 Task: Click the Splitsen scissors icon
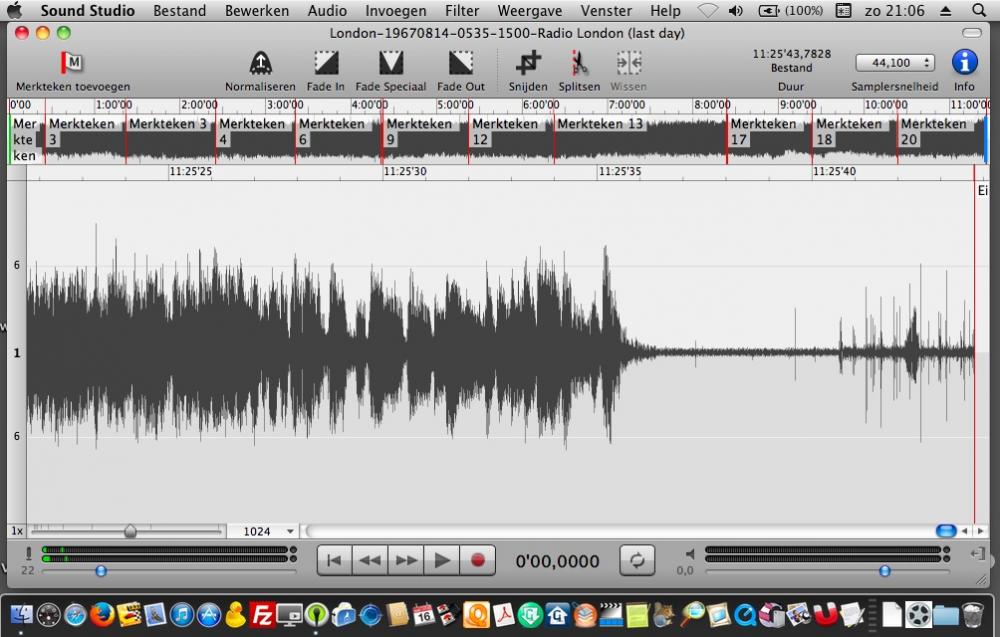(579, 64)
